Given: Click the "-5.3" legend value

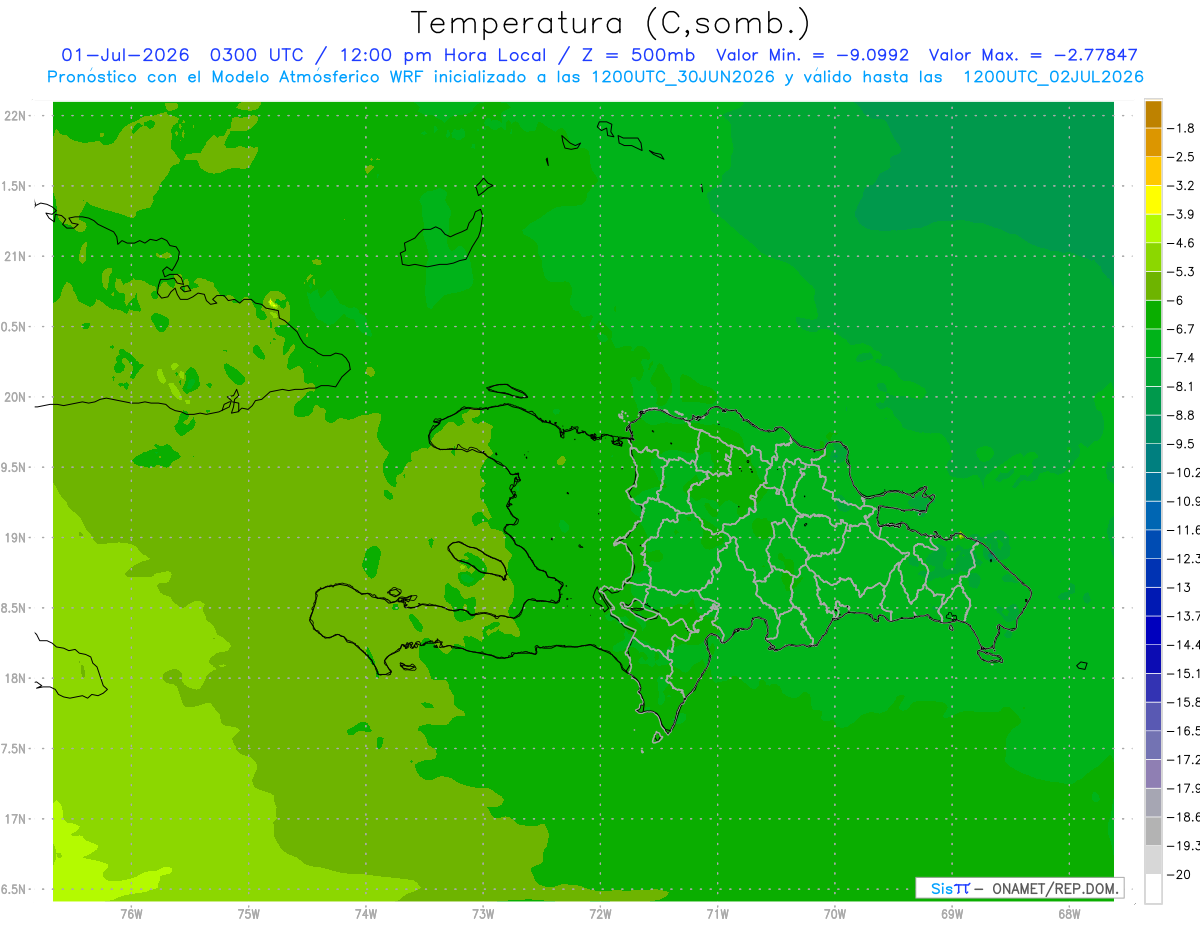Looking at the screenshot, I should point(1183,272).
